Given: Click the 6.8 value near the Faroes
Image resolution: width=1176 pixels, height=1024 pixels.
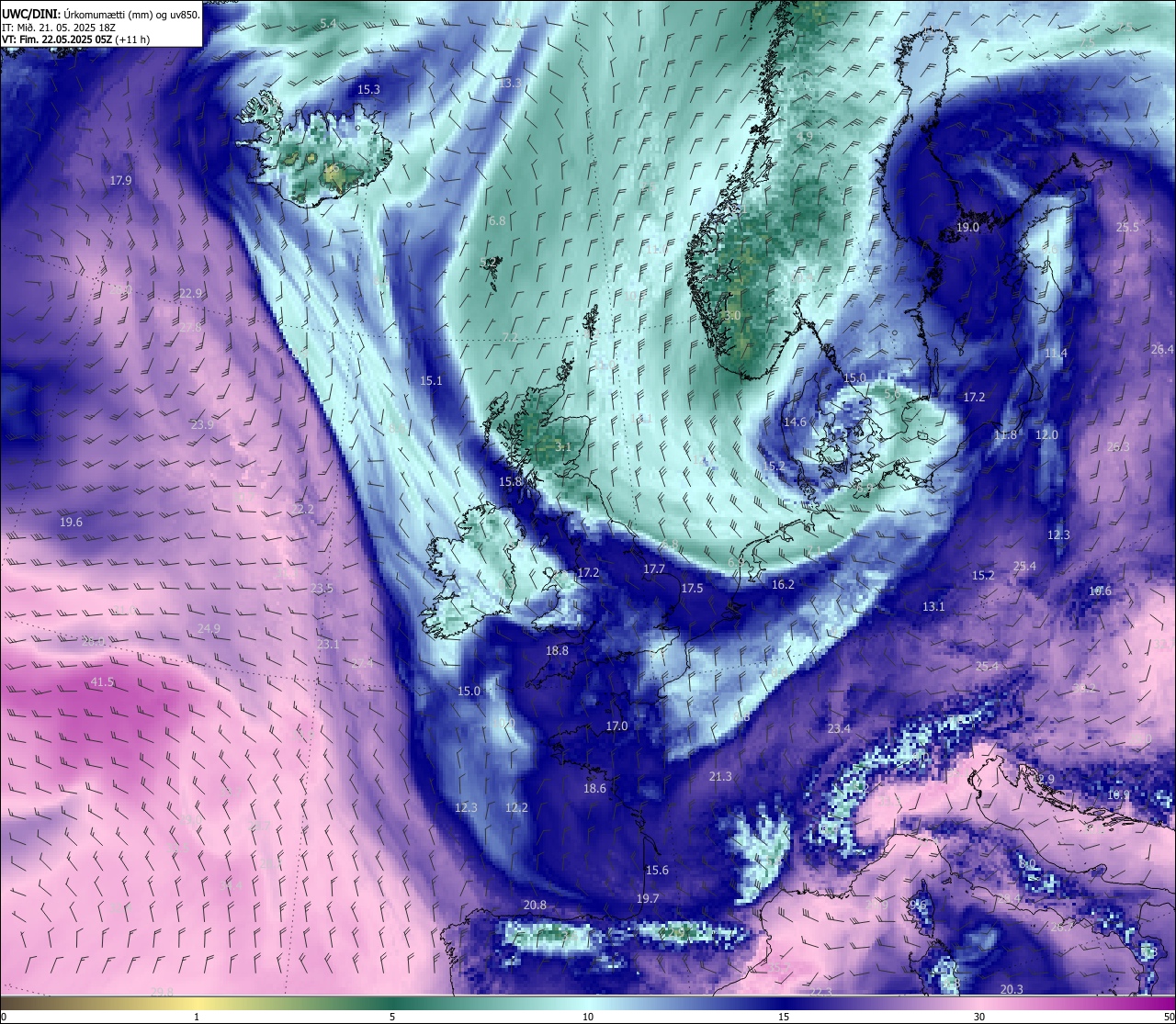Looking at the screenshot, I should [497, 221].
